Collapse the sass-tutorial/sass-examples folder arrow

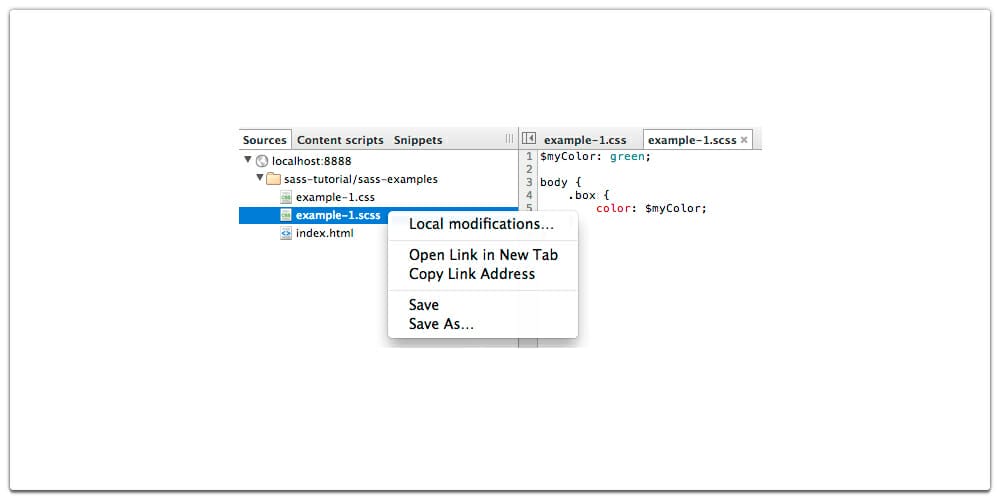coord(260,178)
